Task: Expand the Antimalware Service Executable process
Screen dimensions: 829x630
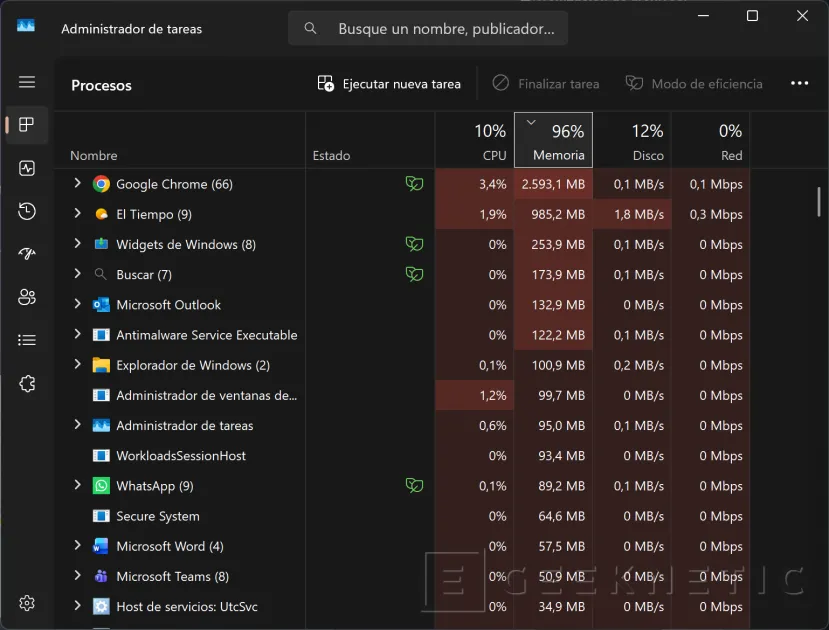Action: click(77, 333)
